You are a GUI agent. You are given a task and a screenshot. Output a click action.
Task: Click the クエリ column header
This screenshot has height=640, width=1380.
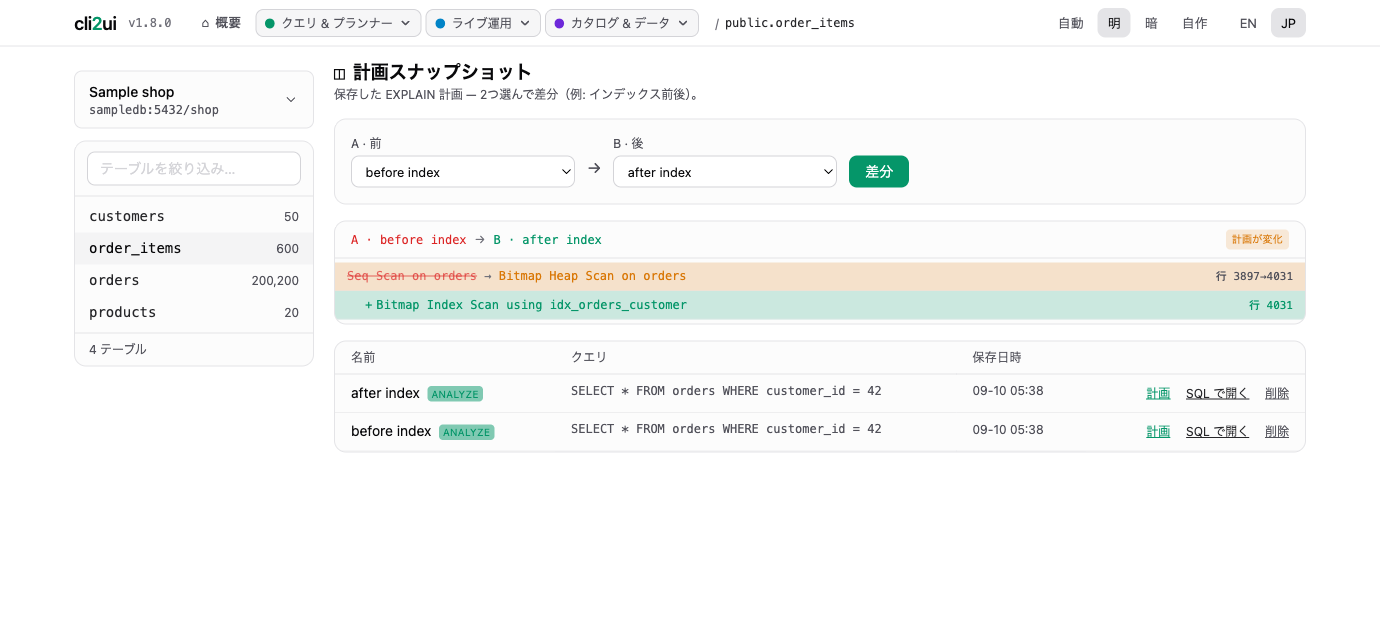tap(589, 357)
